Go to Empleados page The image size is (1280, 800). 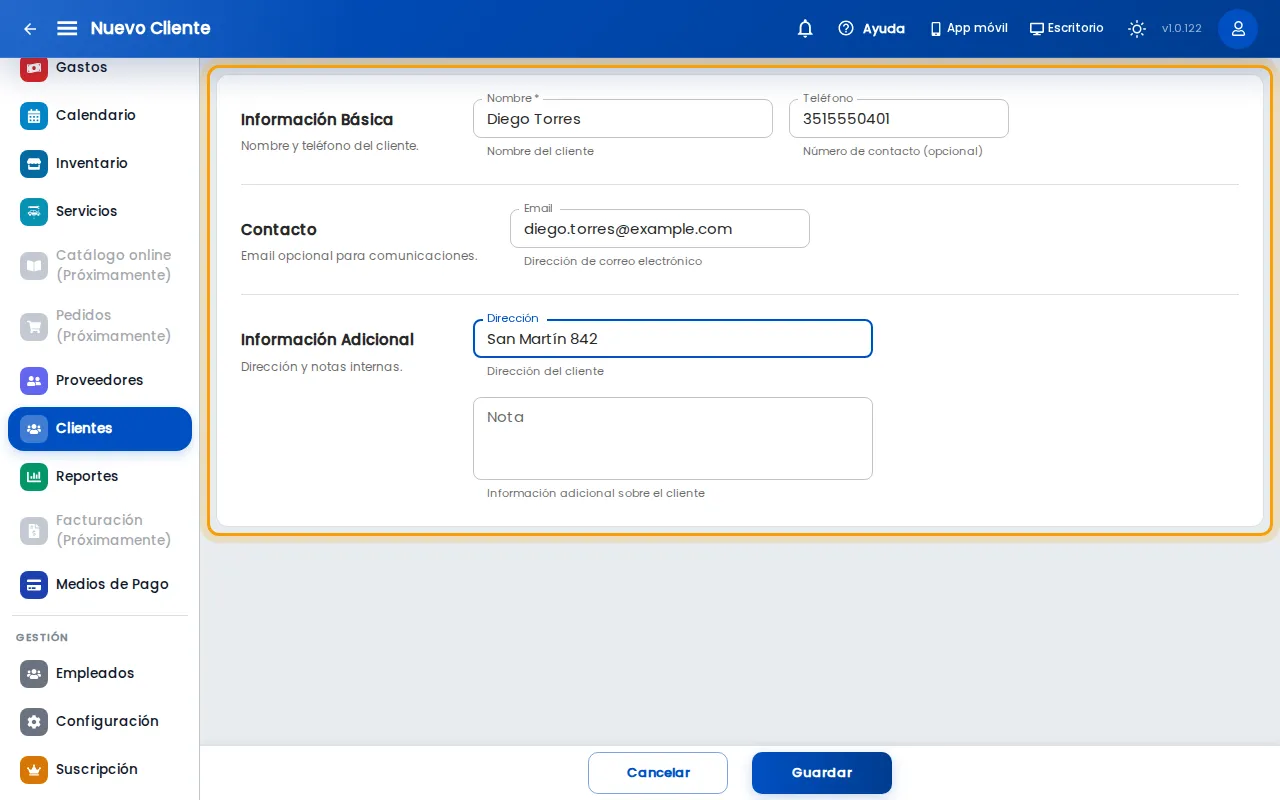pos(100,673)
